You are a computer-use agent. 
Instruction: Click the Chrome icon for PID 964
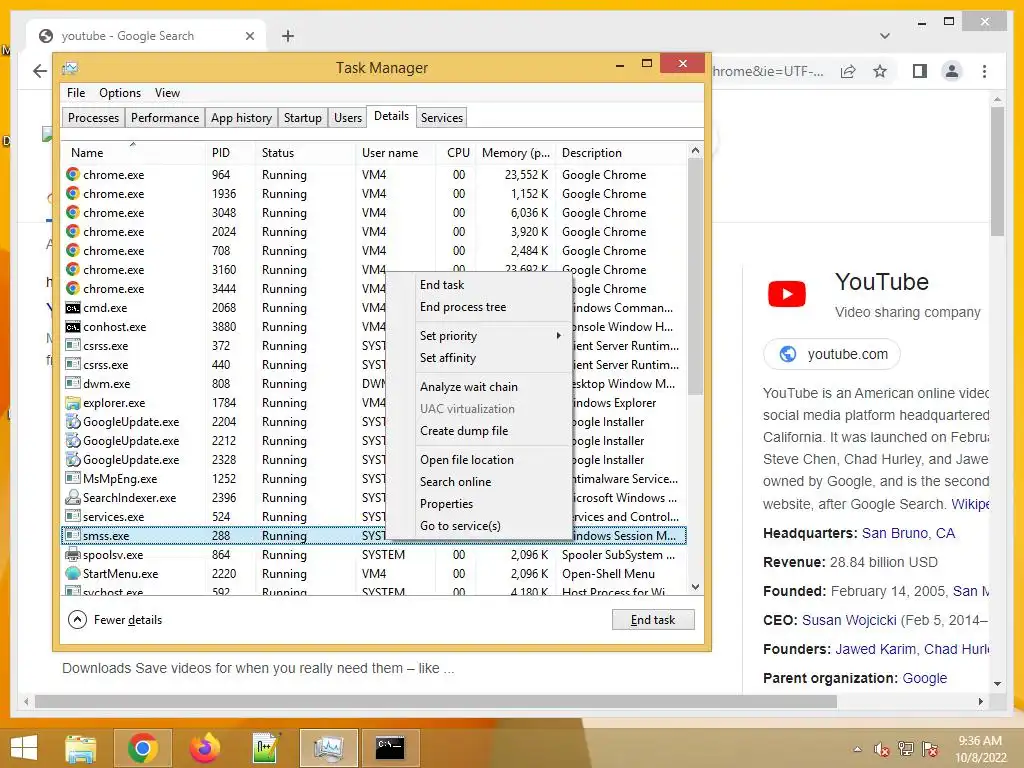[72, 174]
